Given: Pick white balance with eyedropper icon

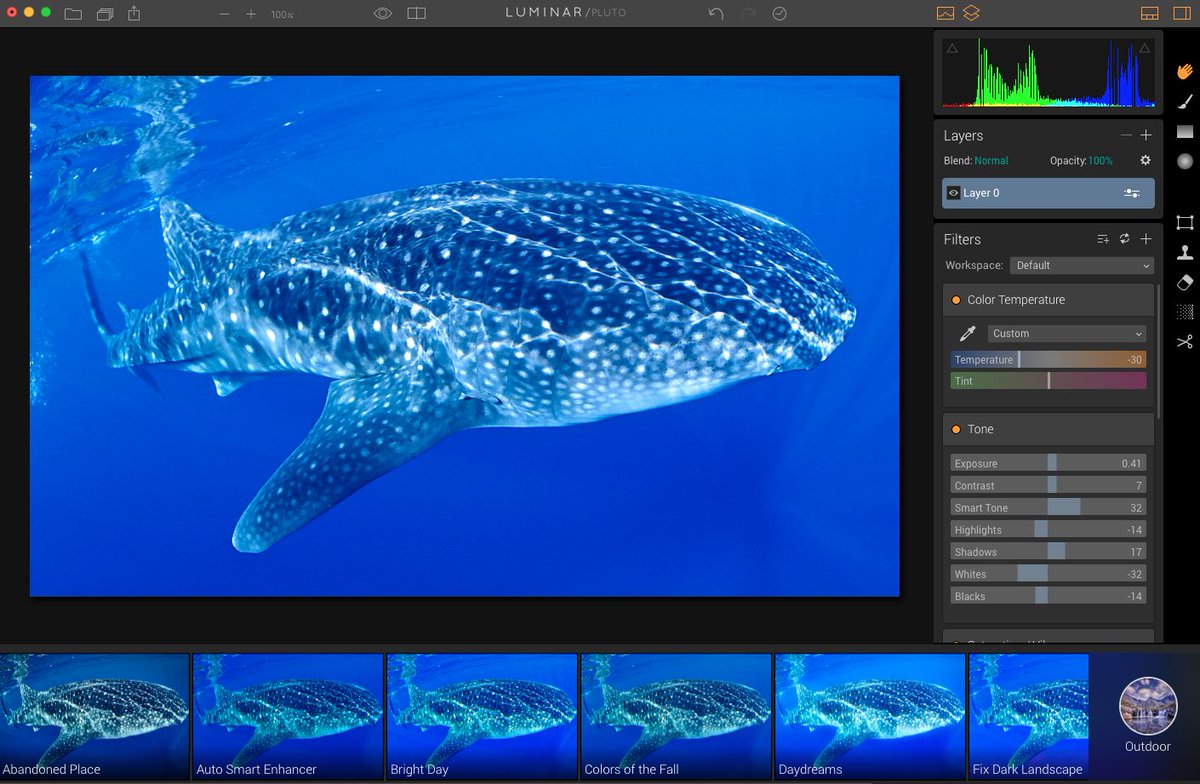Looking at the screenshot, I should (967, 333).
